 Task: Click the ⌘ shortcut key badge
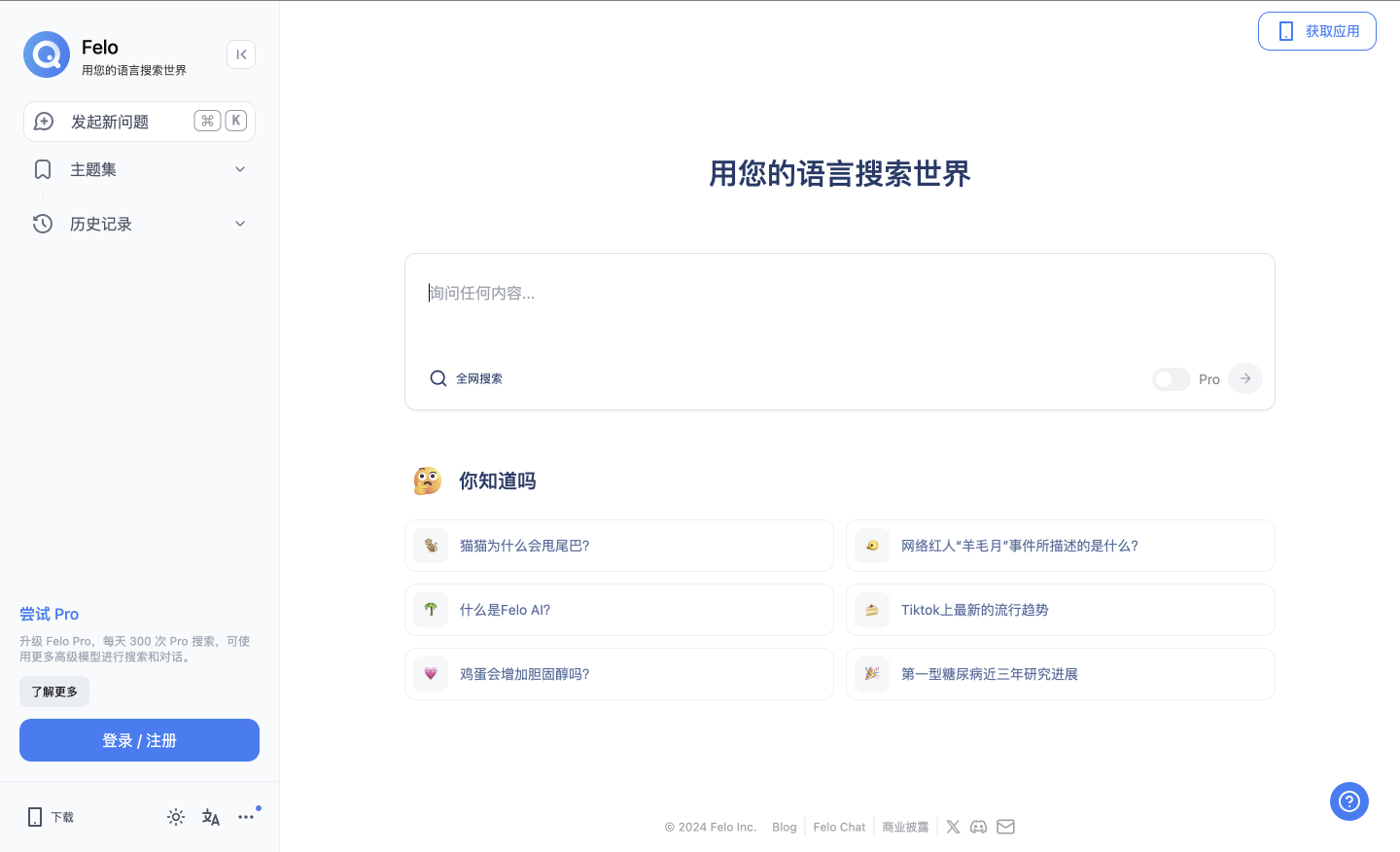(207, 121)
